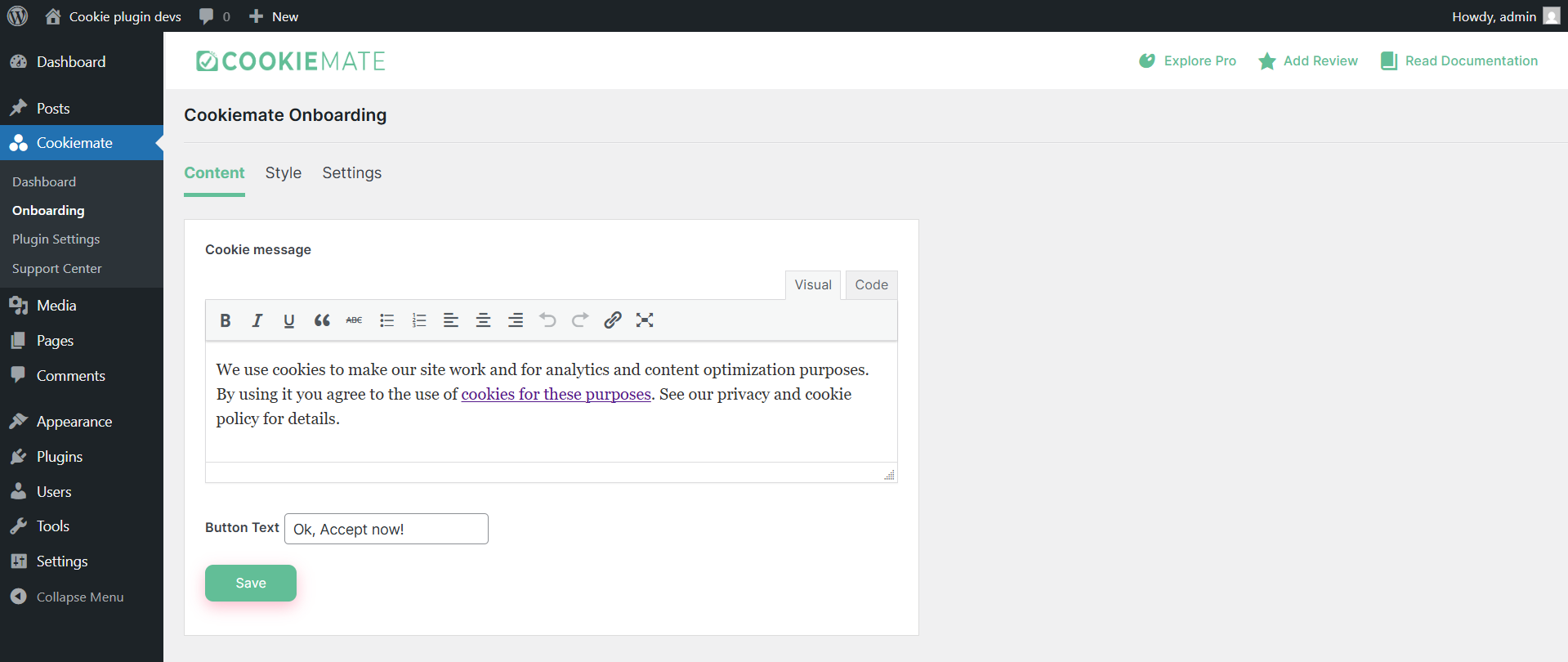Toggle bold formatting in editor toolbar
This screenshot has height=662, width=1568.
[226, 320]
